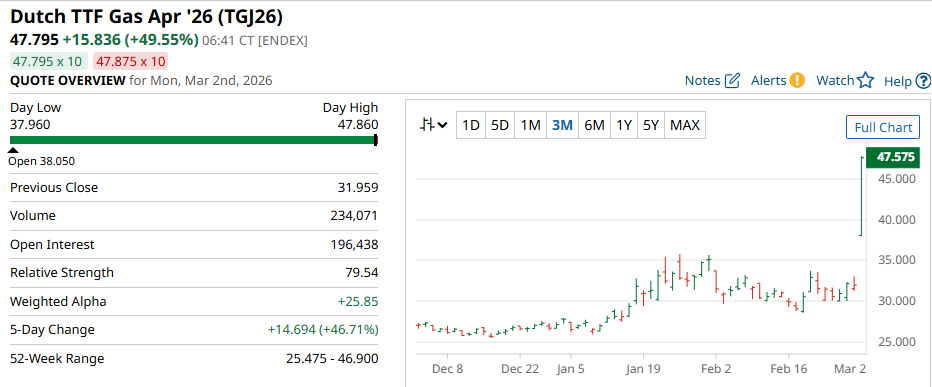Viewport: 932px width, 387px height.
Task: Click the Open 38.050 triangle marker
Action: tap(13, 150)
